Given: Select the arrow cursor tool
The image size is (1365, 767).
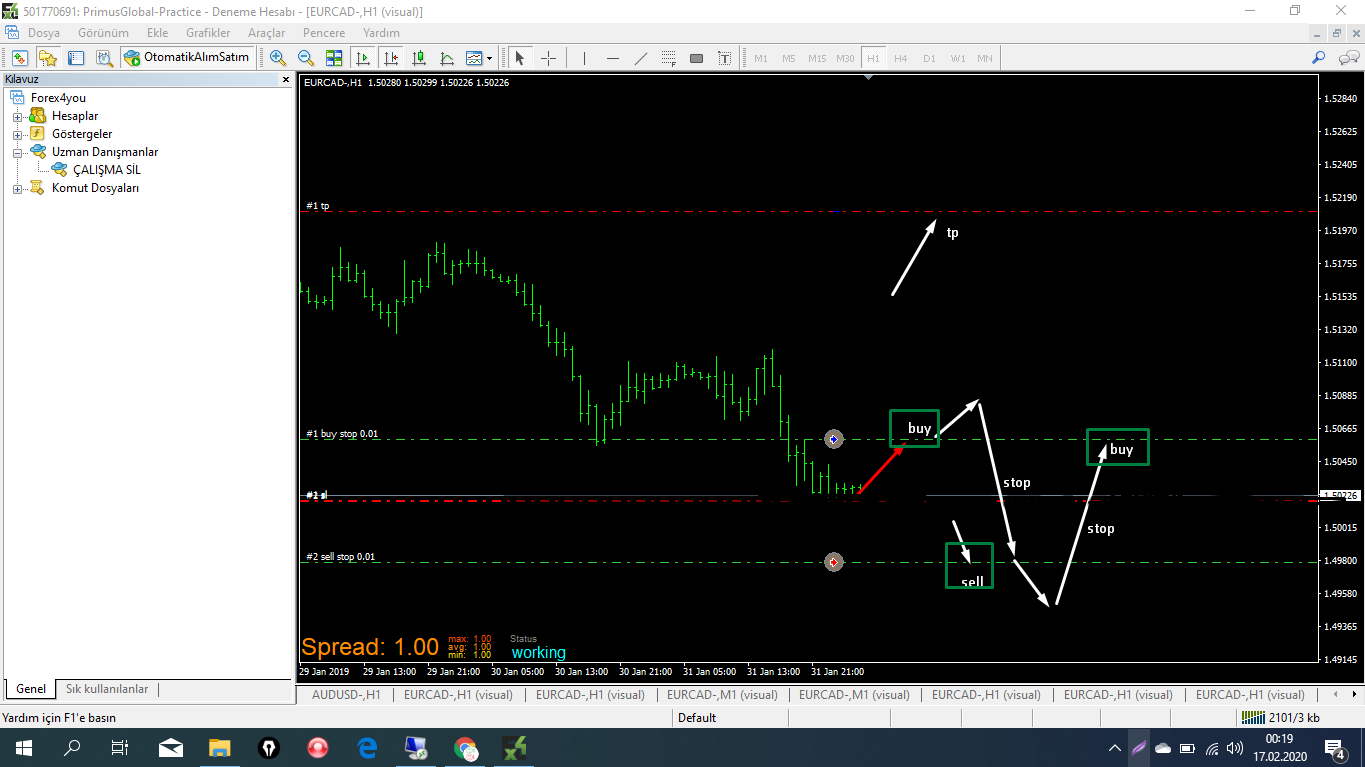Looking at the screenshot, I should point(520,58).
